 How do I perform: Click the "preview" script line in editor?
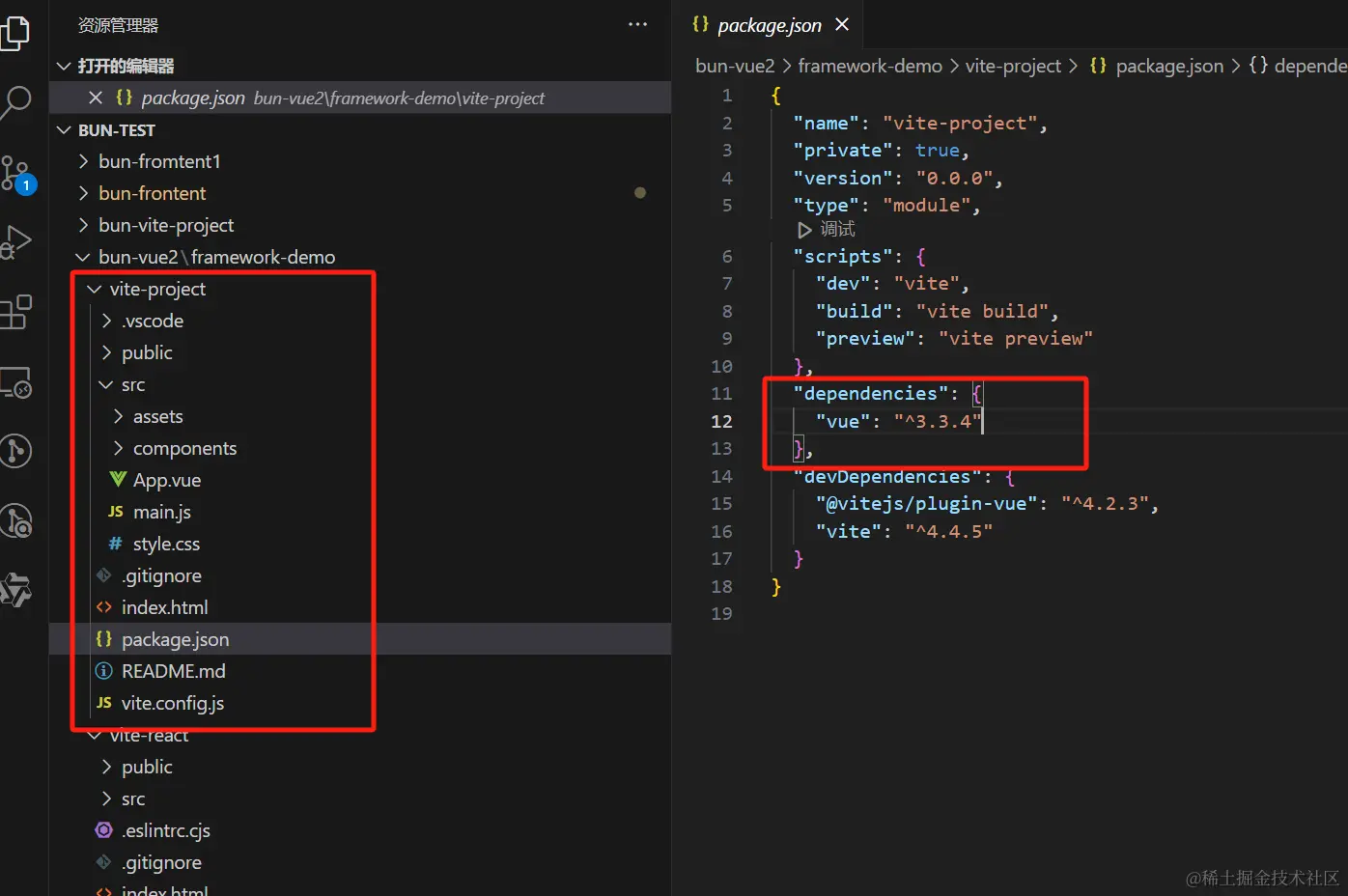click(954, 338)
